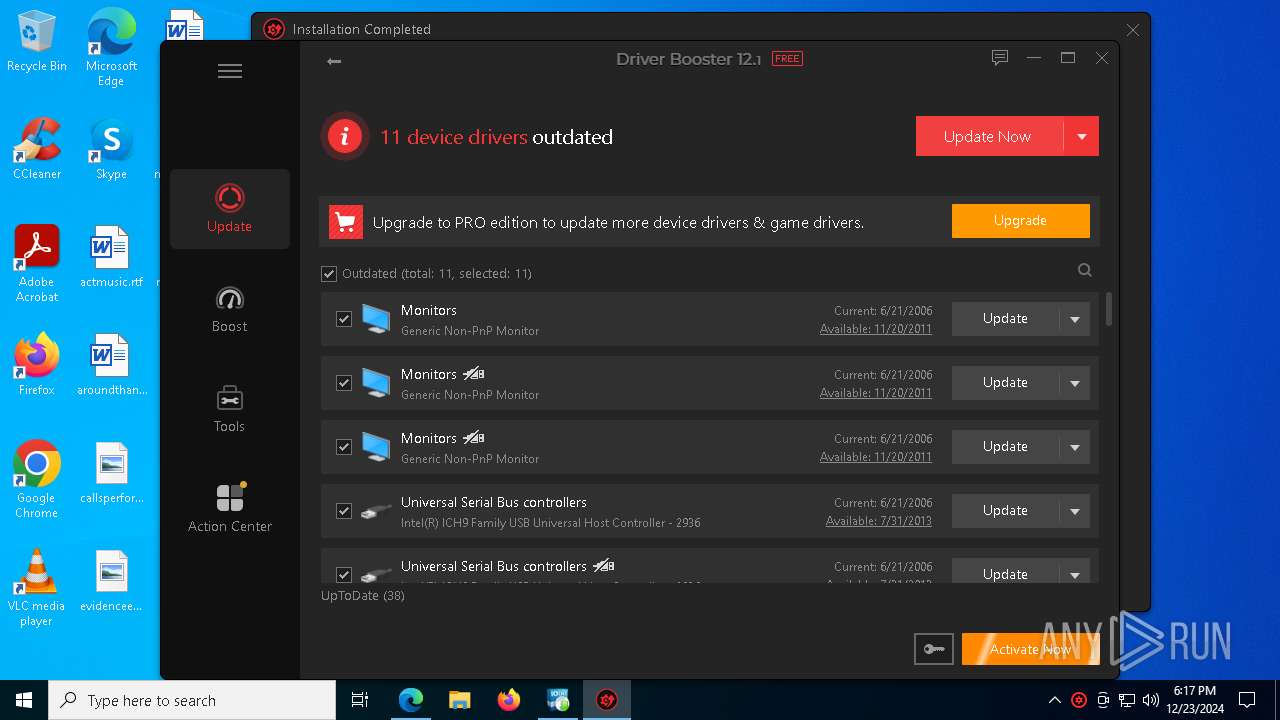Viewport: 1280px width, 720px height.
Task: Go back with the arrow icon
Action: (334, 61)
